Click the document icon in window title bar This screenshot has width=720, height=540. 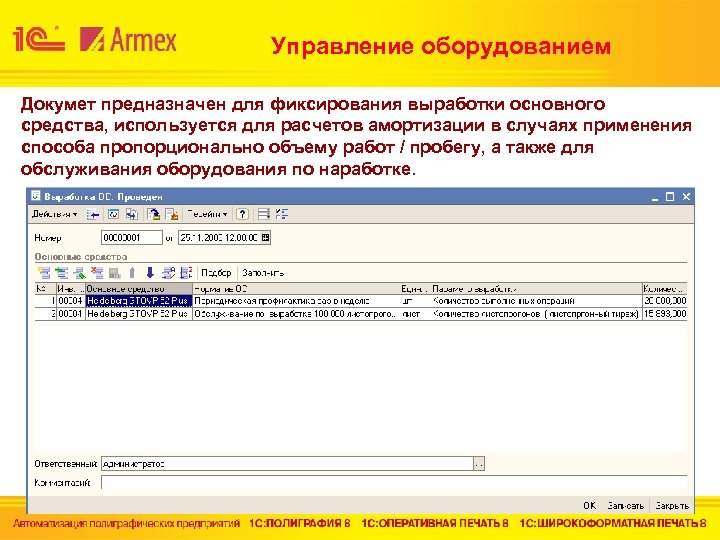coord(36,196)
